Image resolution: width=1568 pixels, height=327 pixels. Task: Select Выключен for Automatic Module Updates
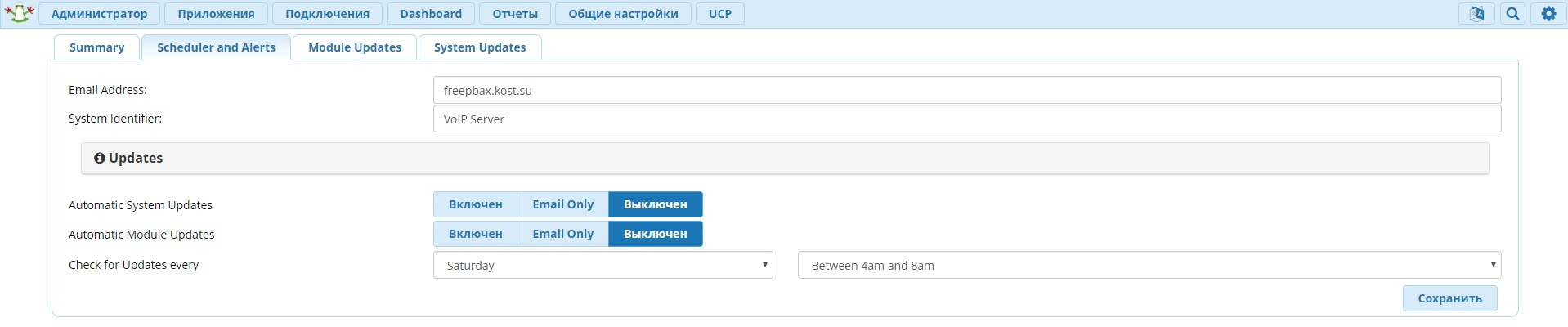click(655, 234)
